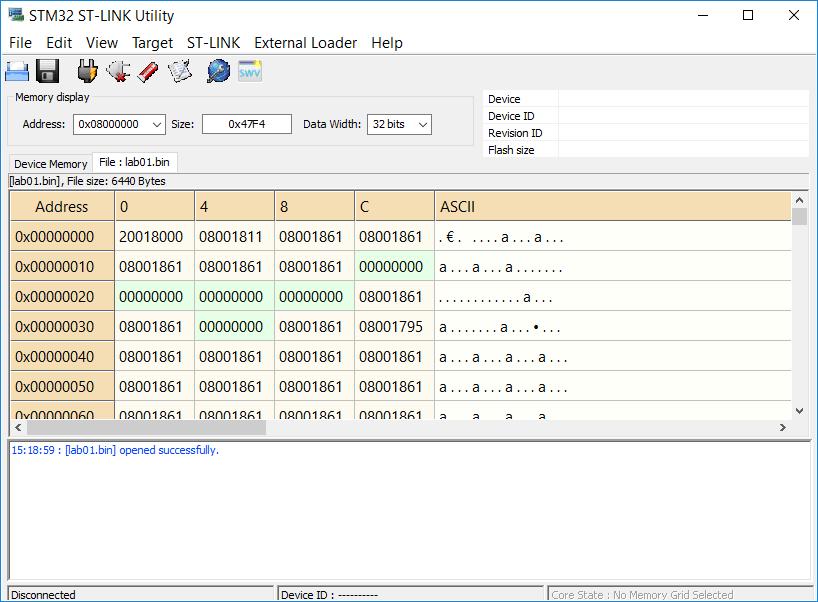This screenshot has width=818, height=602.
Task: Click address row 0x00000050
Action: pyautogui.click(x=62, y=387)
